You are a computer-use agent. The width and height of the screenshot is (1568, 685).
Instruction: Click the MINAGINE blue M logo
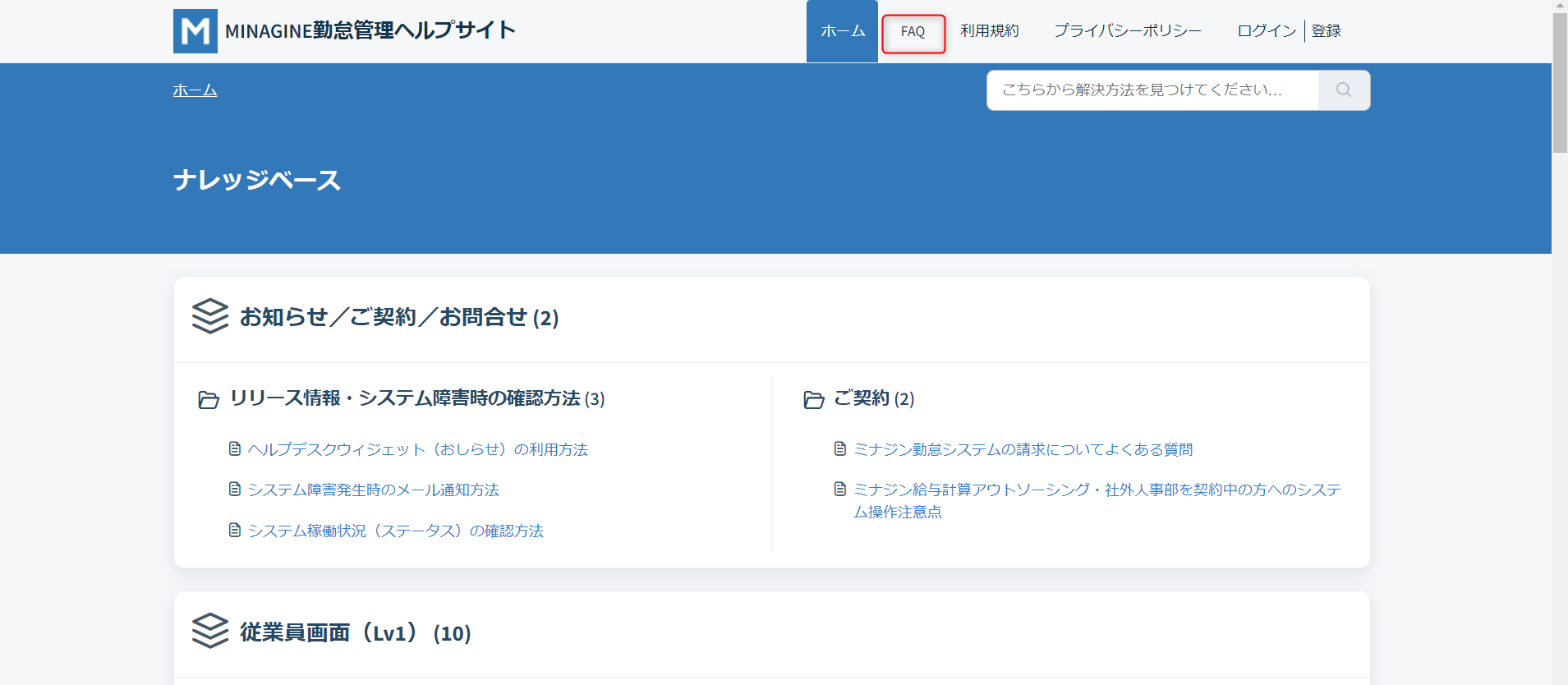click(195, 31)
